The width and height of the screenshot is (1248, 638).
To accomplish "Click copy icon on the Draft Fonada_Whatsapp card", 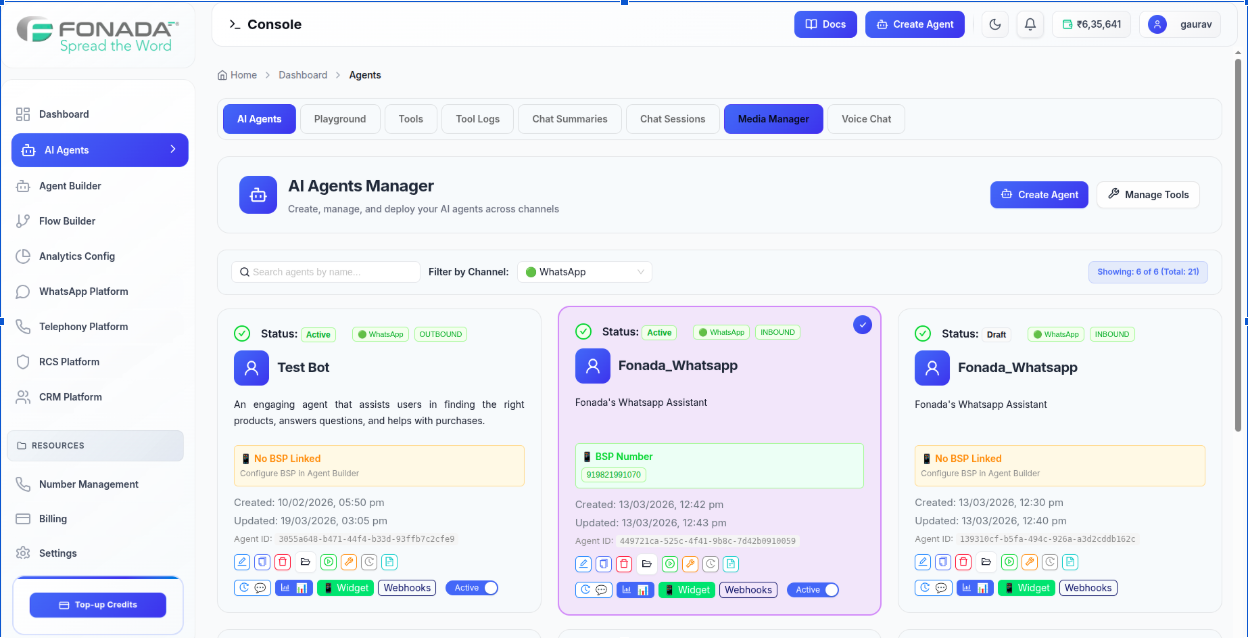I will [x=942, y=562].
